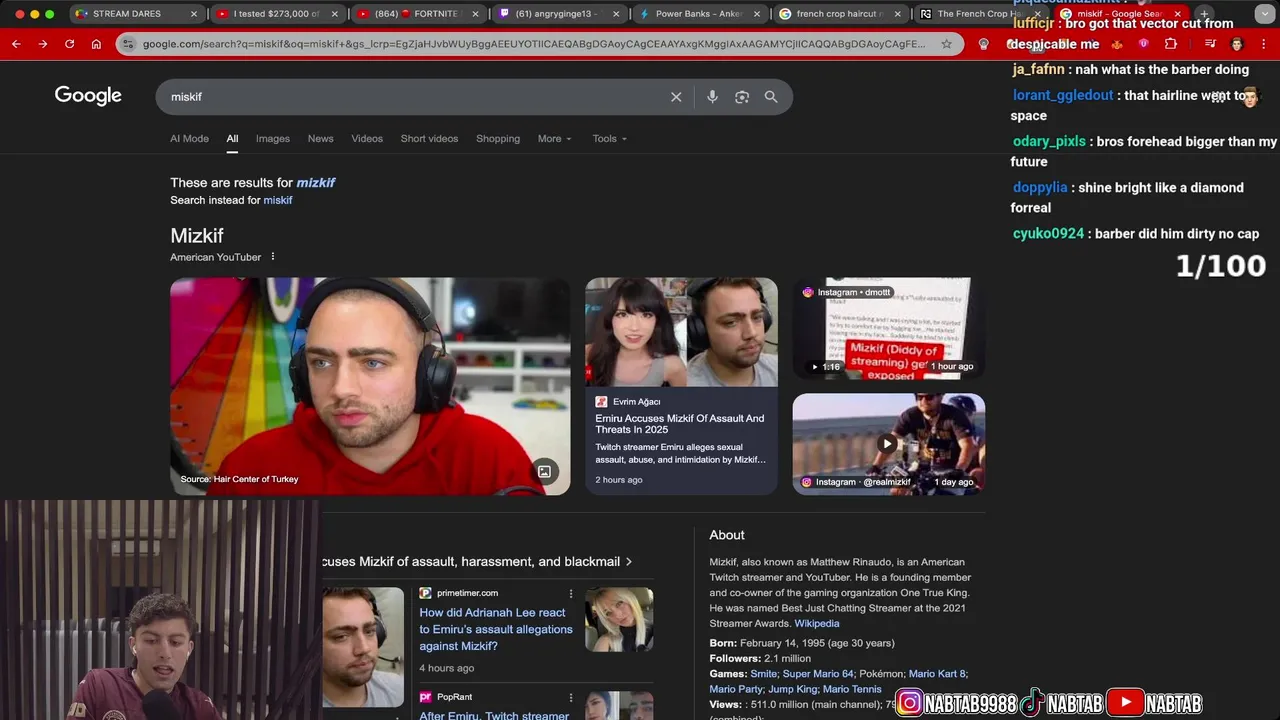This screenshot has height=720, width=1280.
Task: Open the tab search dropdown arrow
Action: click(1264, 14)
